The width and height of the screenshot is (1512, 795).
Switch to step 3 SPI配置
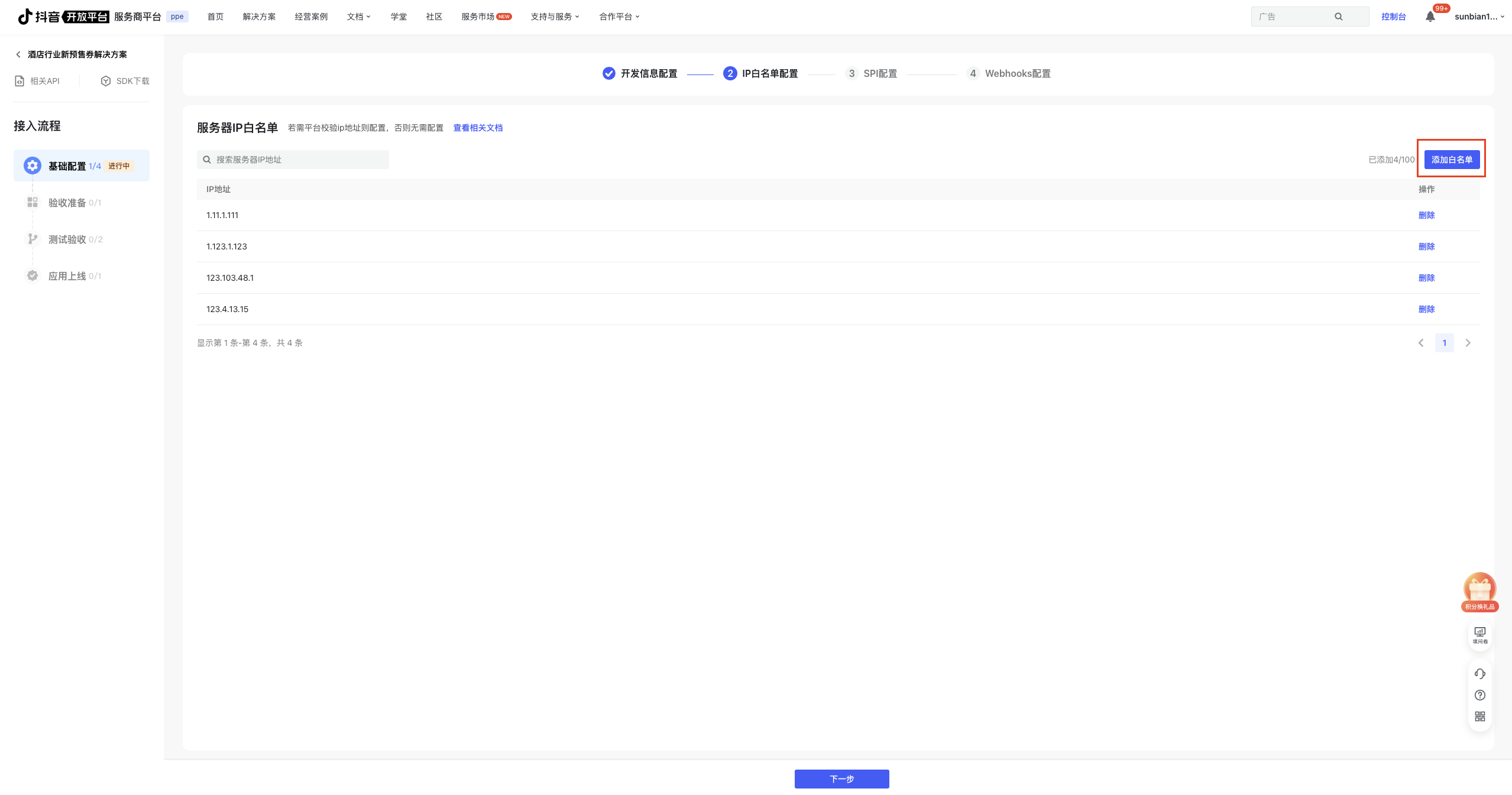click(x=871, y=73)
